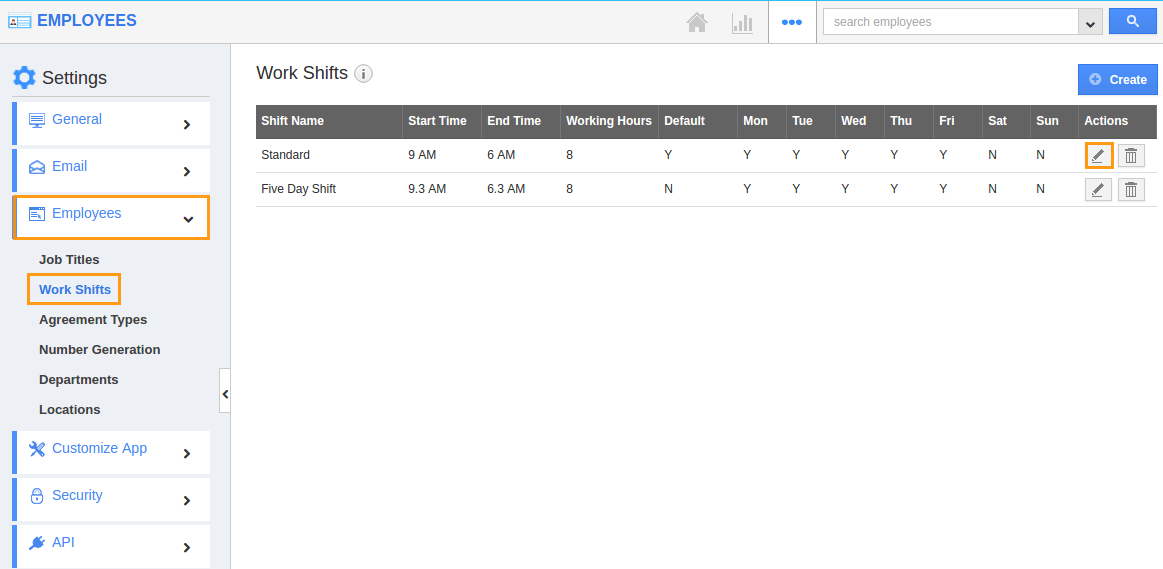Delete the Five Day Shift row
1163x569 pixels.
[1131, 190]
